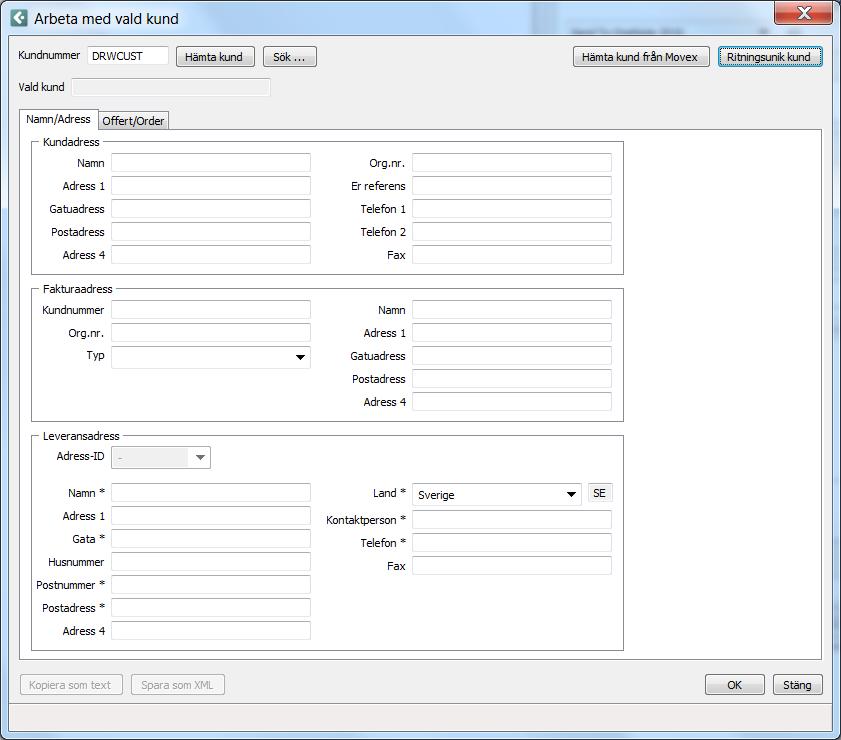Click the Fax field in Leveransadress
Viewport: 841px width, 740px height.
point(512,566)
